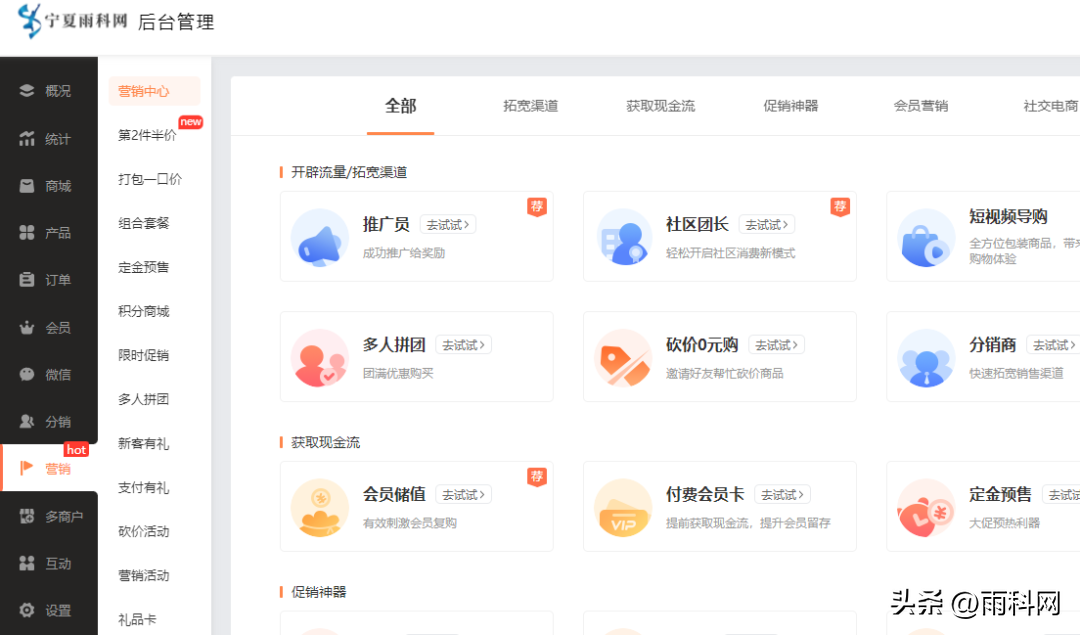
Task: Click the 付费会员卡 VIP card icon
Action: [624, 508]
